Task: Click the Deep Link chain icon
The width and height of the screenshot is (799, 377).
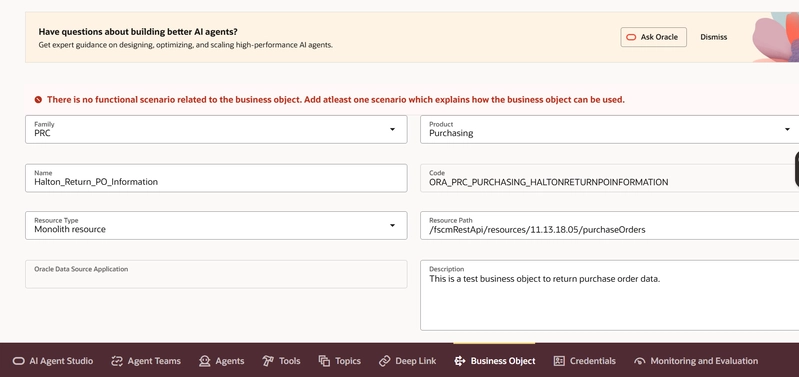Action: click(384, 361)
